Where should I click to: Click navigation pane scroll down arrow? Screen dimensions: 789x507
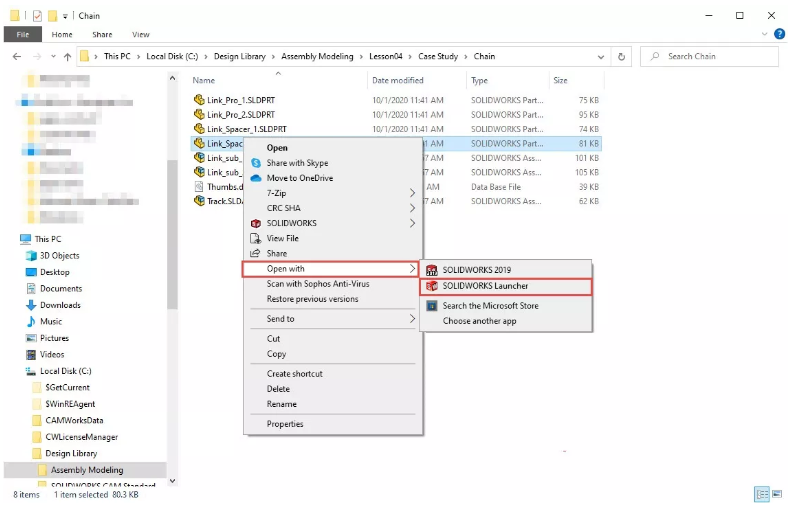pyautogui.click(x=173, y=480)
